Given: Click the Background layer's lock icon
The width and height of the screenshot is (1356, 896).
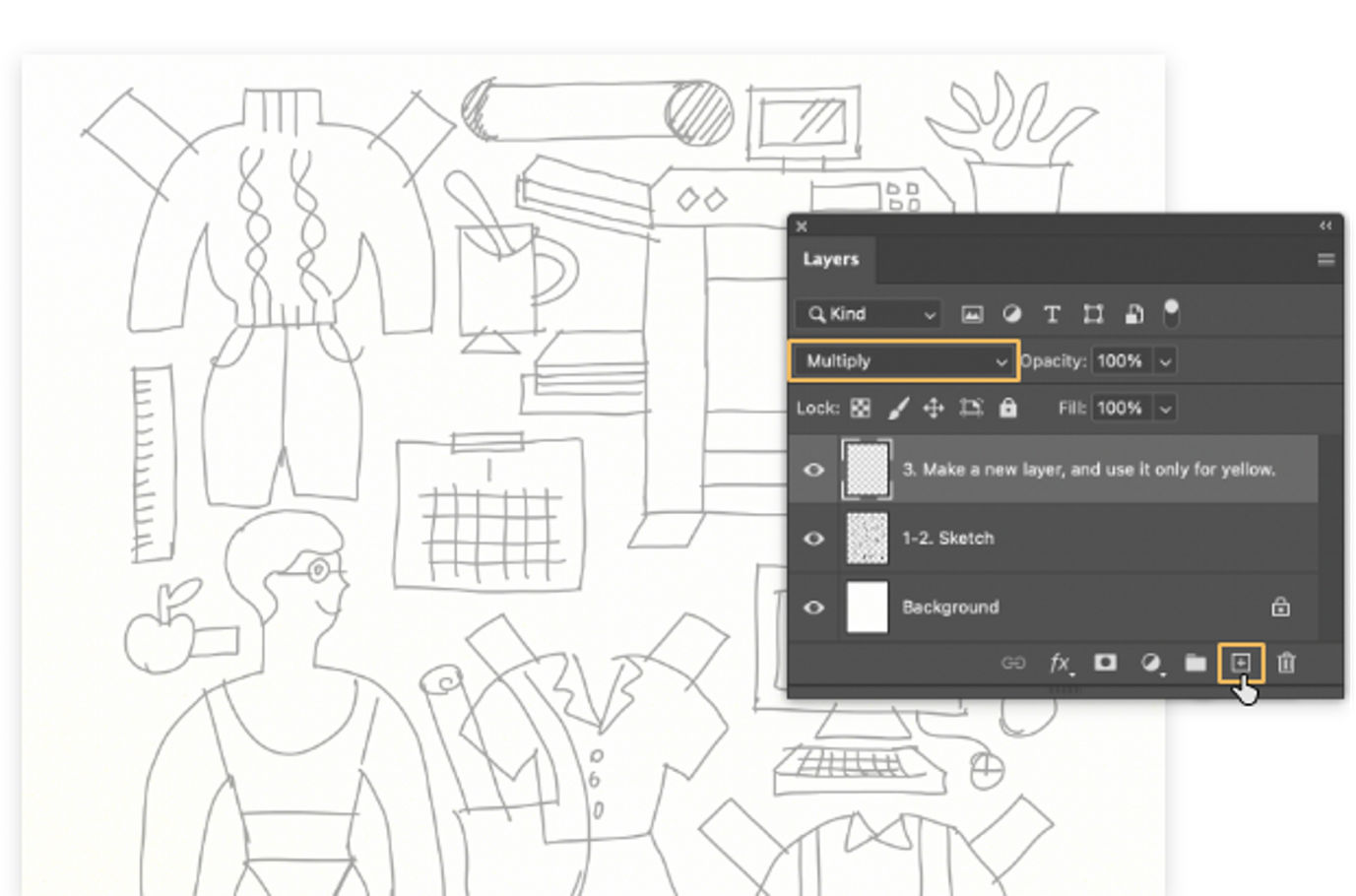Looking at the screenshot, I should pos(1280,607).
